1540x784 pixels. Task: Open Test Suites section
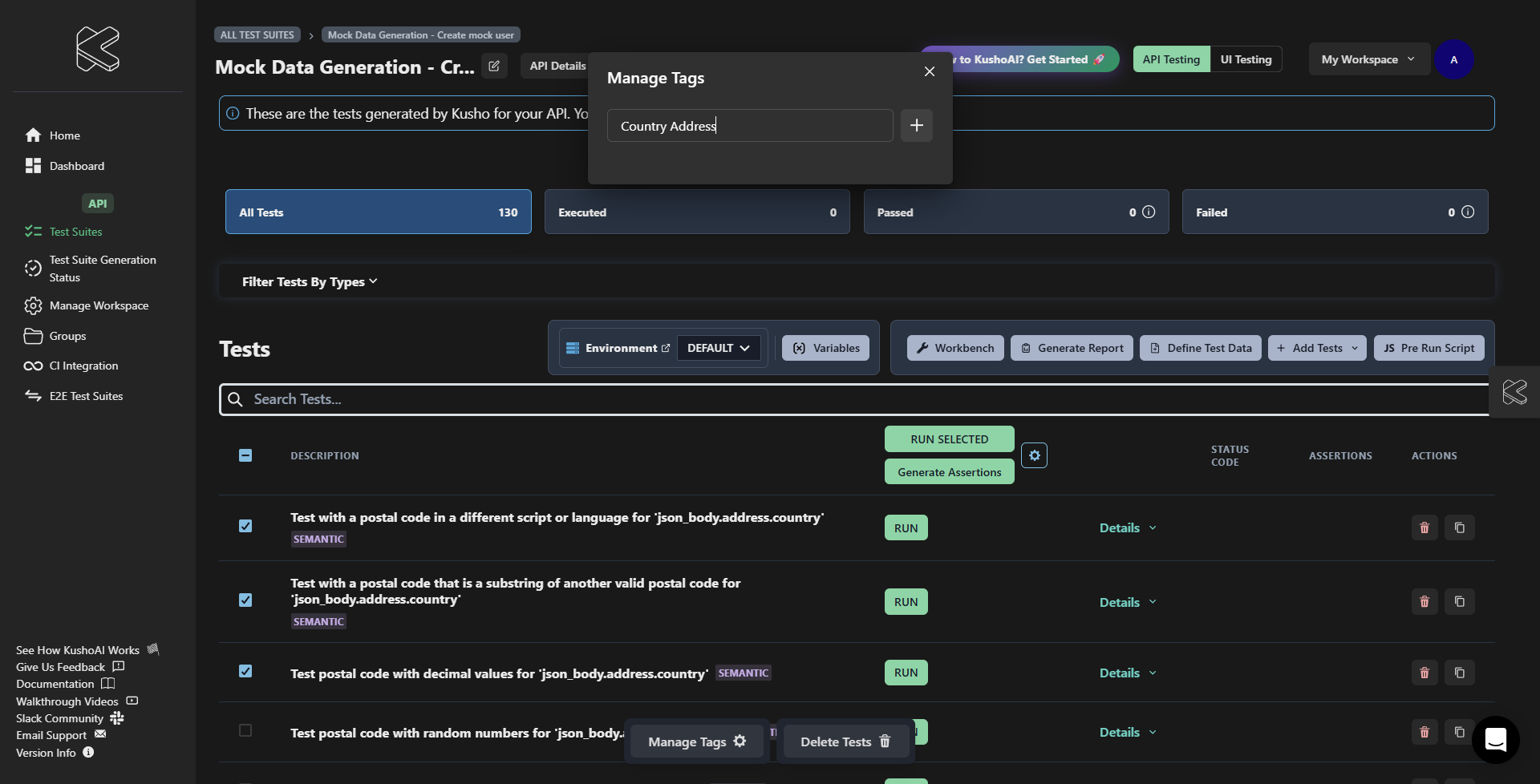click(x=63, y=232)
